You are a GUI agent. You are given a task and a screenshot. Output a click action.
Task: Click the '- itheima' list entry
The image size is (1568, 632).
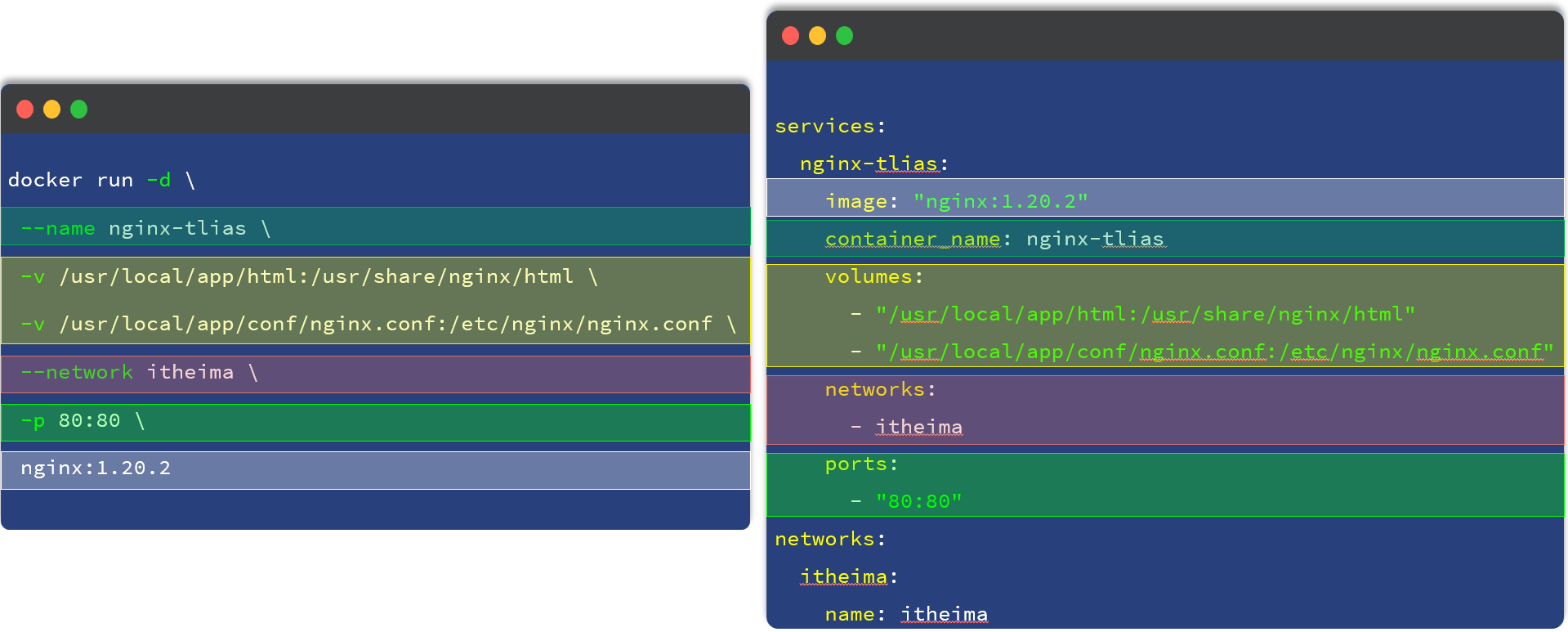906,427
